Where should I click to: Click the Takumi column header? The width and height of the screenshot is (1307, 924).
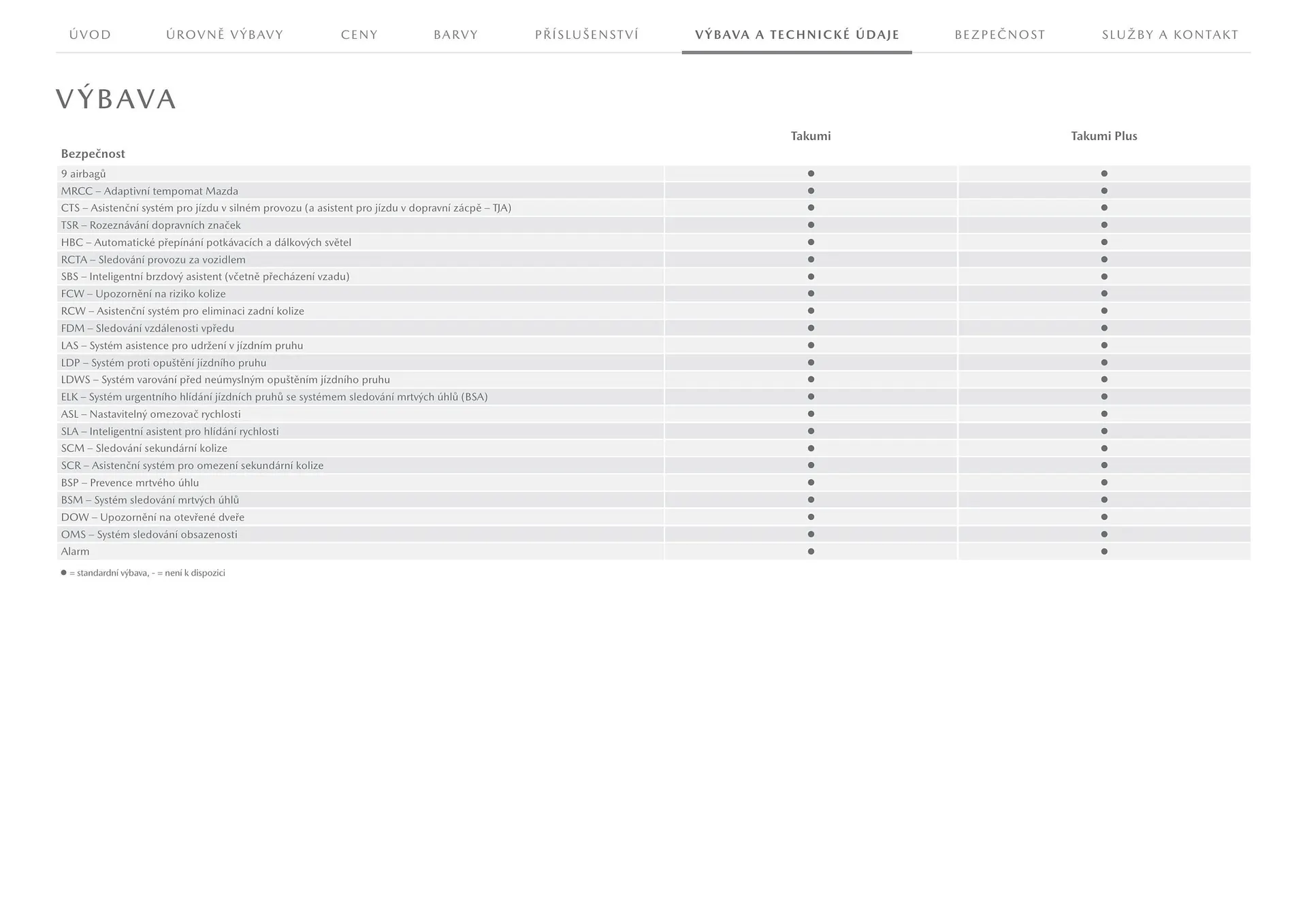(810, 136)
